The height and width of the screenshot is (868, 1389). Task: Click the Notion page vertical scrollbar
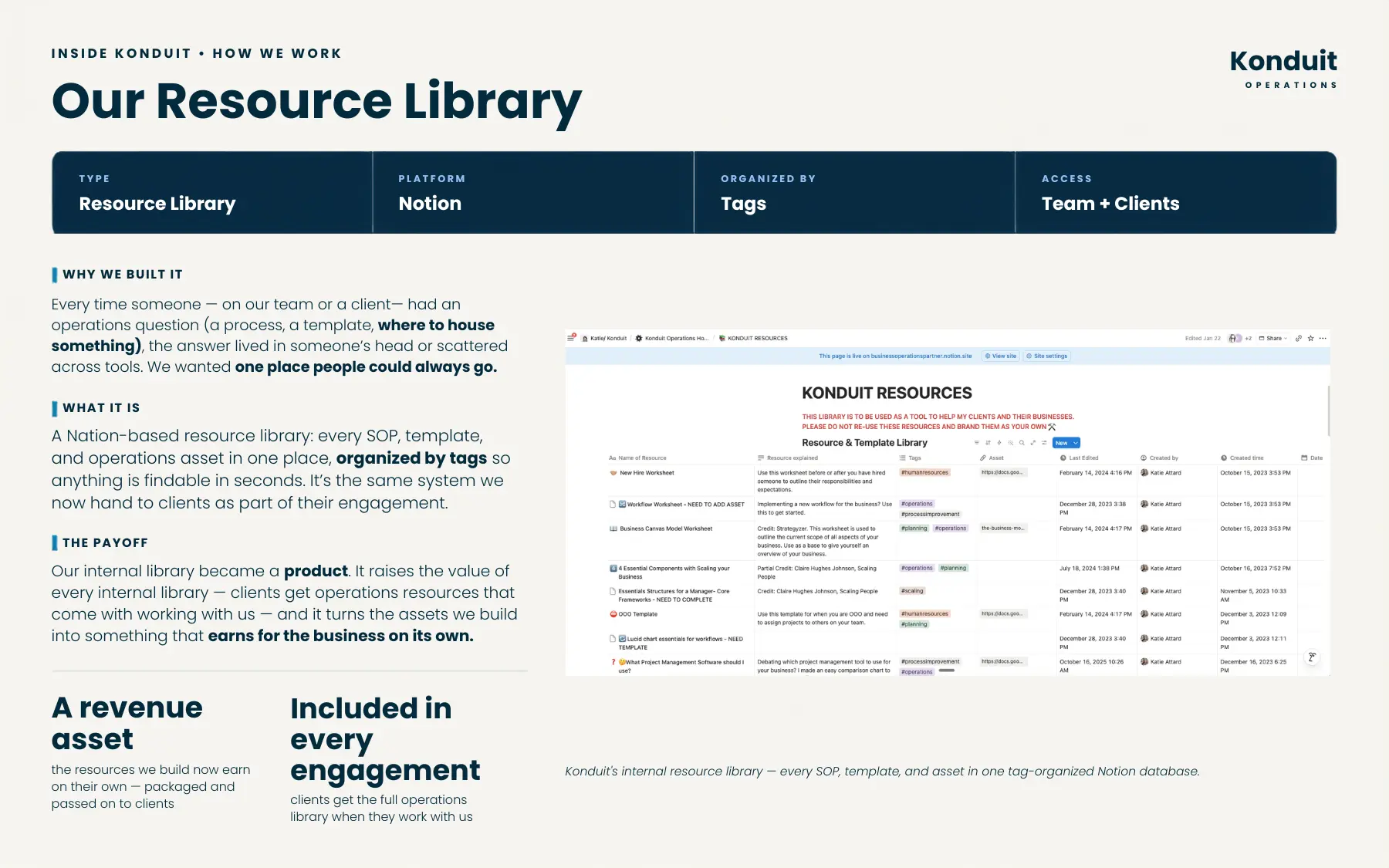point(1328,410)
